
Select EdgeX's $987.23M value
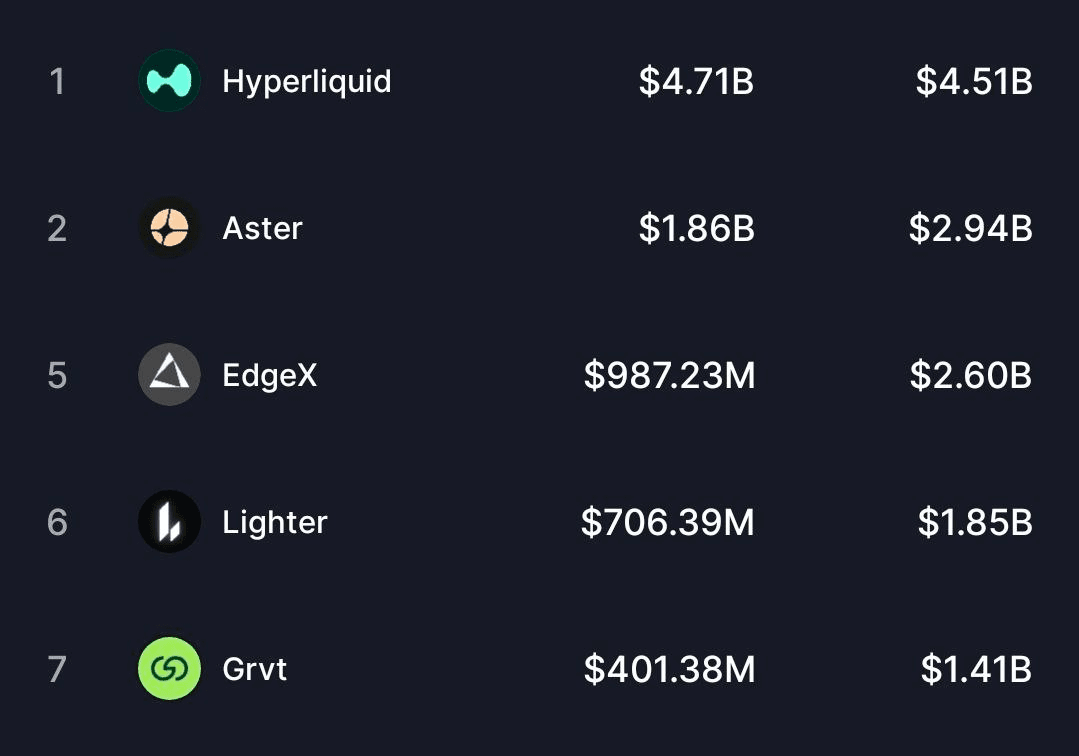(669, 375)
